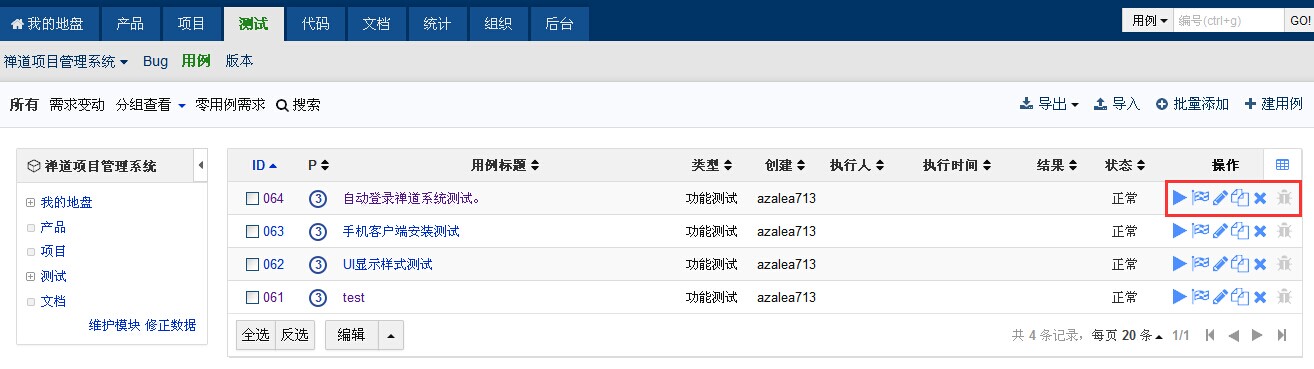
Task: Click the 反选 invert selection button
Action: (295, 336)
